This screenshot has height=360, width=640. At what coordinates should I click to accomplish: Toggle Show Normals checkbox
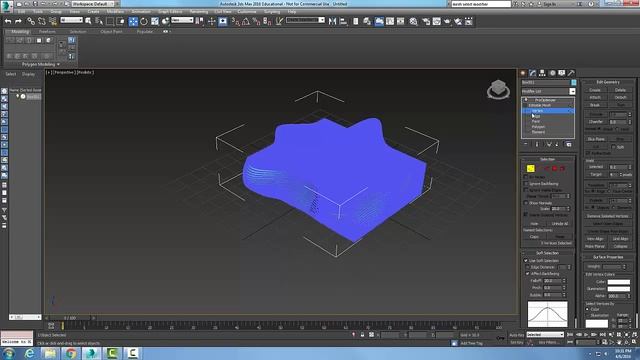(x=526, y=203)
